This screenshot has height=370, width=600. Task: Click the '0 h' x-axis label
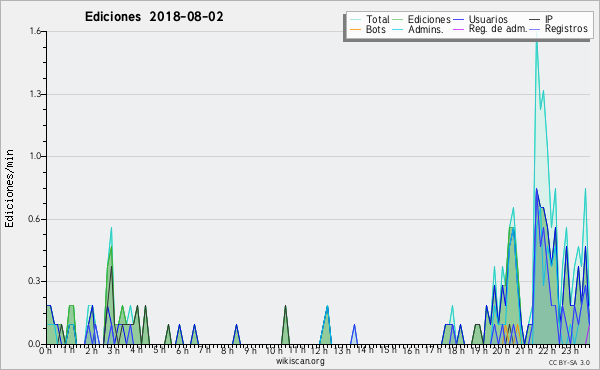[x=45, y=351]
